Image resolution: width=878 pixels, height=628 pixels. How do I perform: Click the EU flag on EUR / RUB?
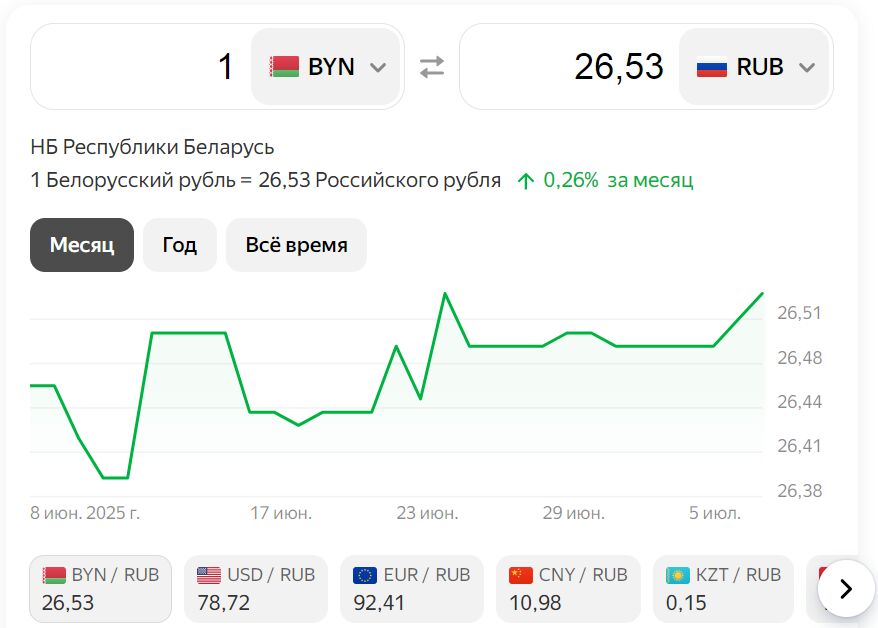tap(365, 575)
